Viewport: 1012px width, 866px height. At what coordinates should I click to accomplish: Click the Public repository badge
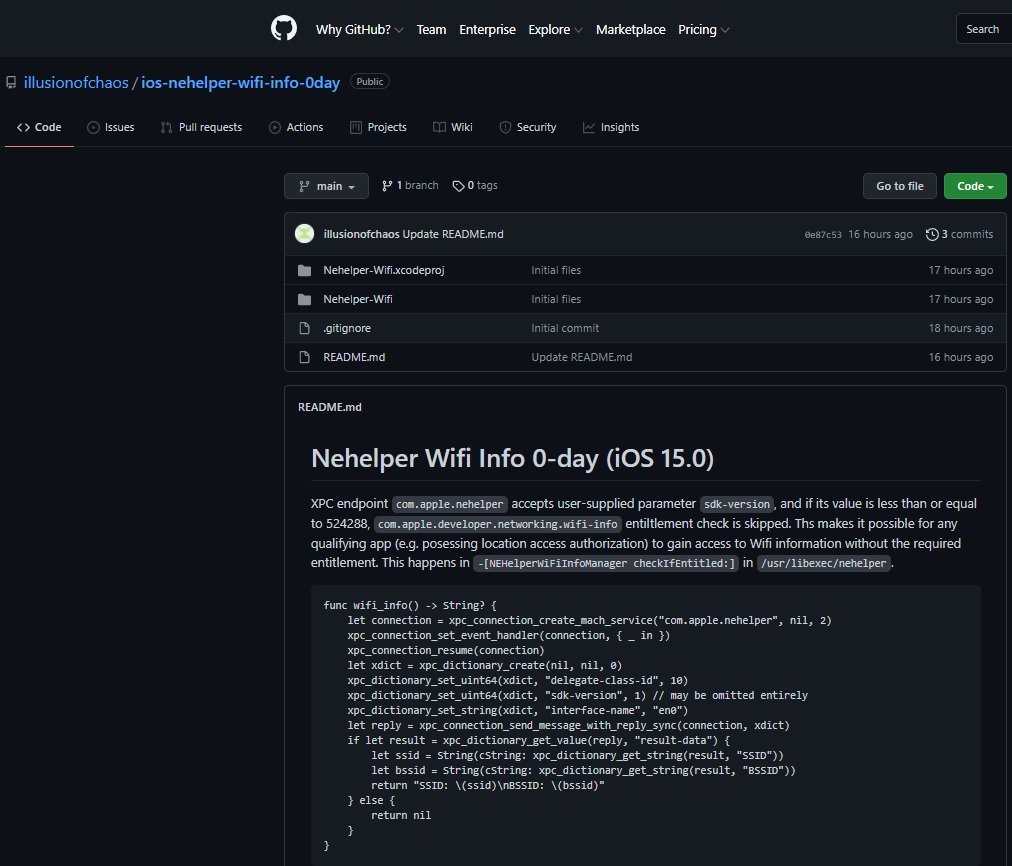pos(370,82)
